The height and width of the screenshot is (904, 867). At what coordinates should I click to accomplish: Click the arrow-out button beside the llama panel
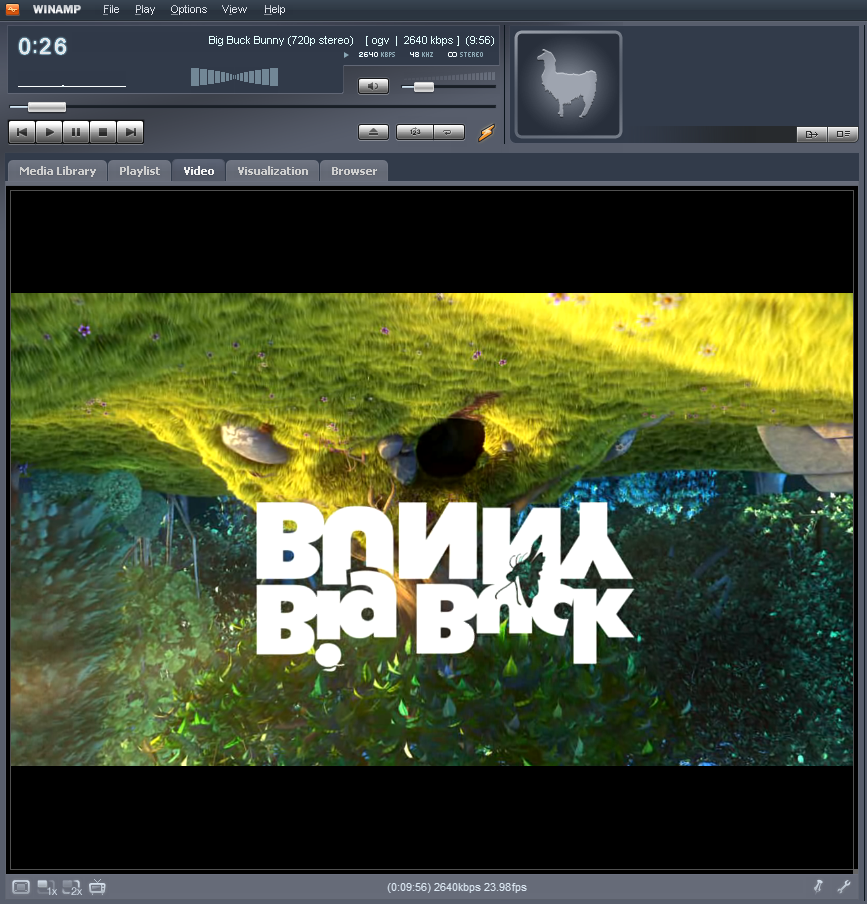[x=812, y=134]
